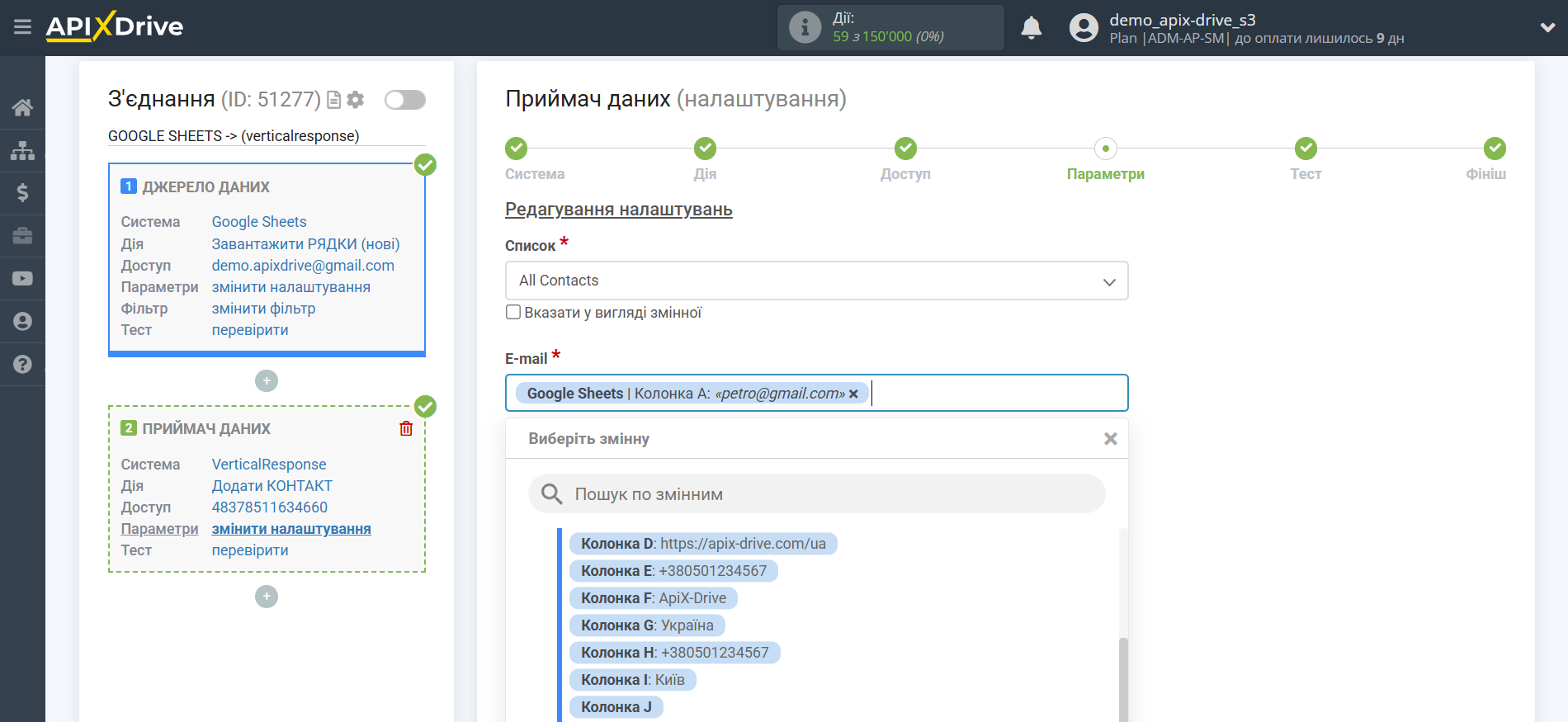Focus the Пошук по змінним search field
The image size is (1568, 722).
pyautogui.click(x=816, y=493)
